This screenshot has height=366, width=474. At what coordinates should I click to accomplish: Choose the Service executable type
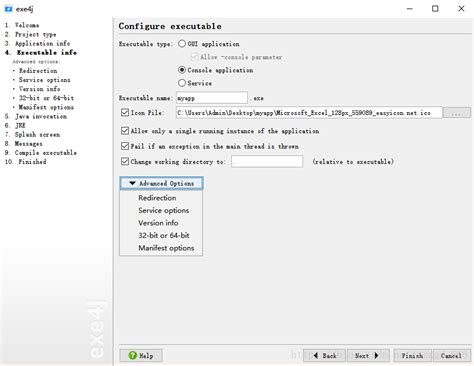(x=182, y=83)
